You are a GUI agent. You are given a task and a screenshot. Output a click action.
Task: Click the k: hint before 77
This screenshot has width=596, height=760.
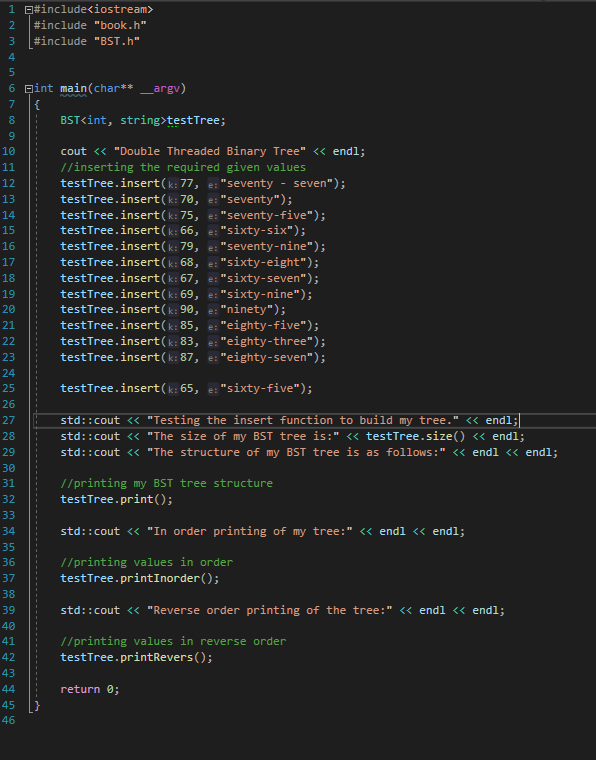click(x=173, y=184)
